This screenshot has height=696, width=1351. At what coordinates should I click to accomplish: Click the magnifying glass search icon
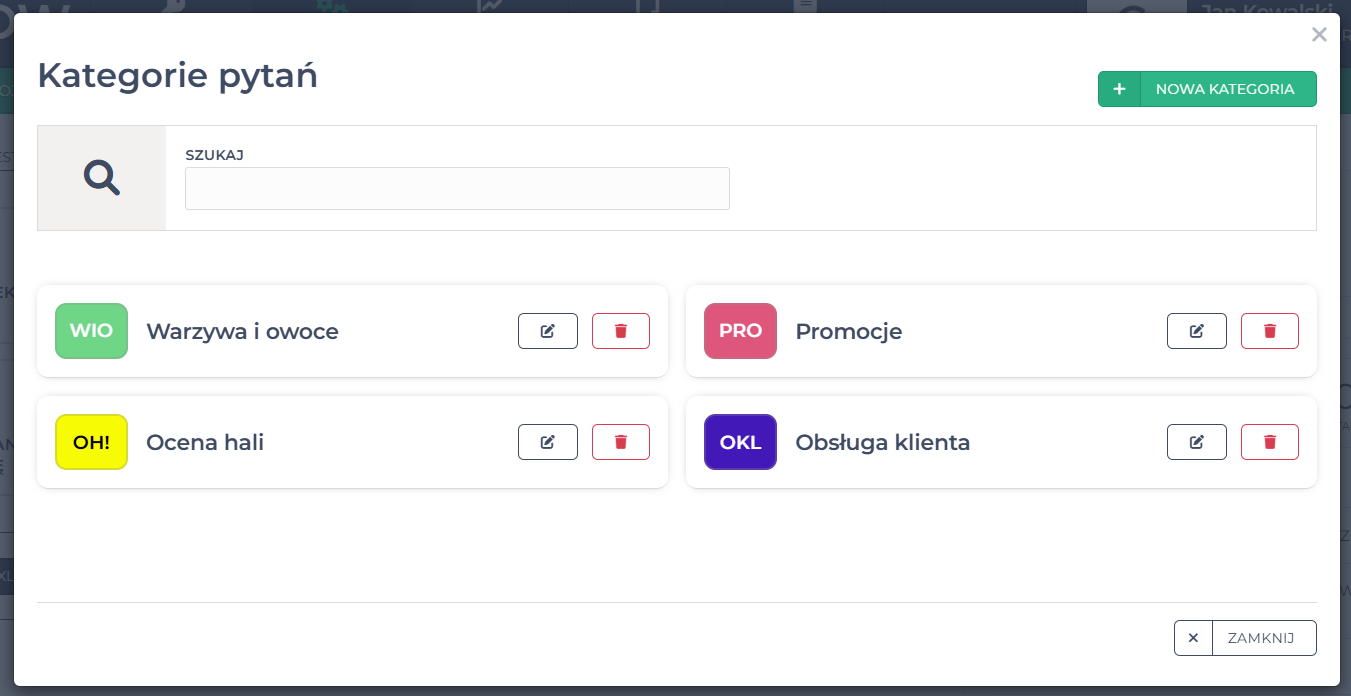pyautogui.click(x=102, y=178)
